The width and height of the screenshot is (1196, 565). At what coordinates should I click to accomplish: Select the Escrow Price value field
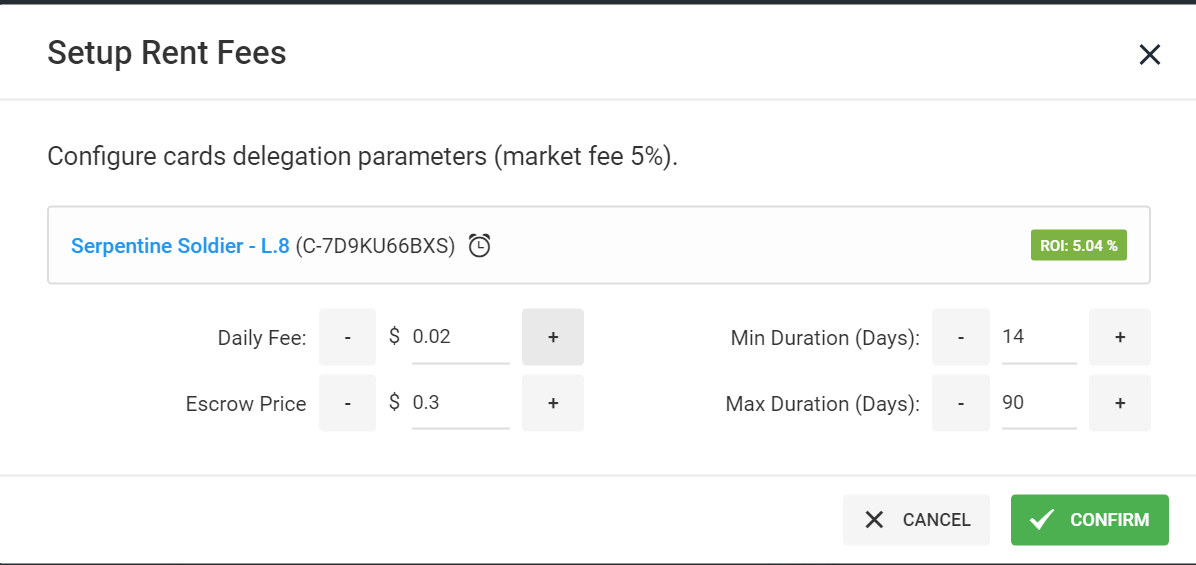point(461,403)
